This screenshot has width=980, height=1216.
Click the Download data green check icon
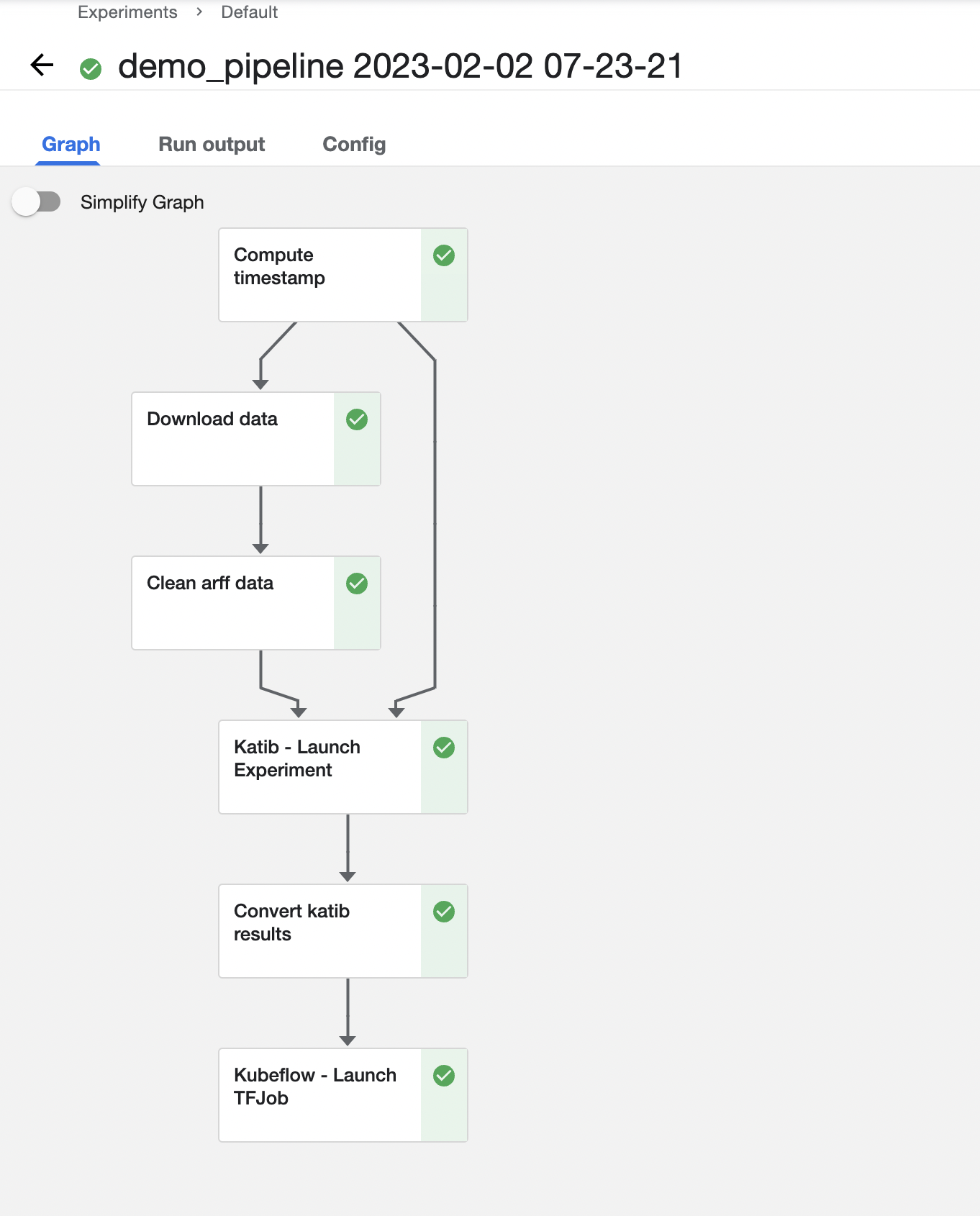pyautogui.click(x=357, y=419)
